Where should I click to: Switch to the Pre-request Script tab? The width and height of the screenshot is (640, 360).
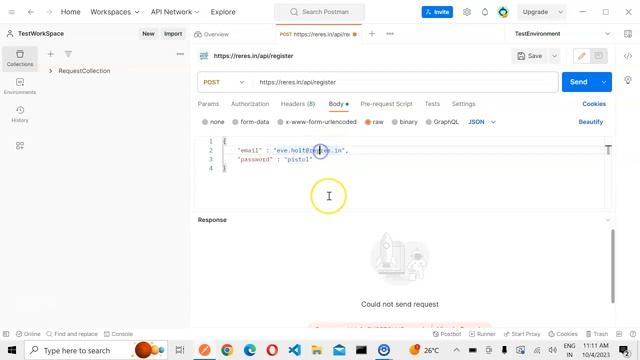(x=386, y=104)
